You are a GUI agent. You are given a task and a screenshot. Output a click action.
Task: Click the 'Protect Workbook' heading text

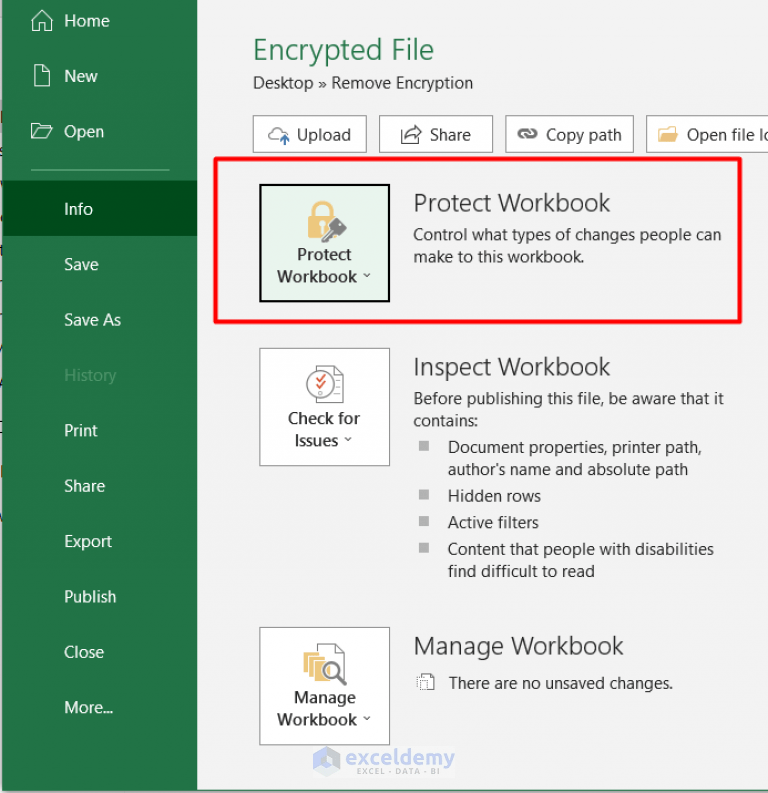(512, 203)
